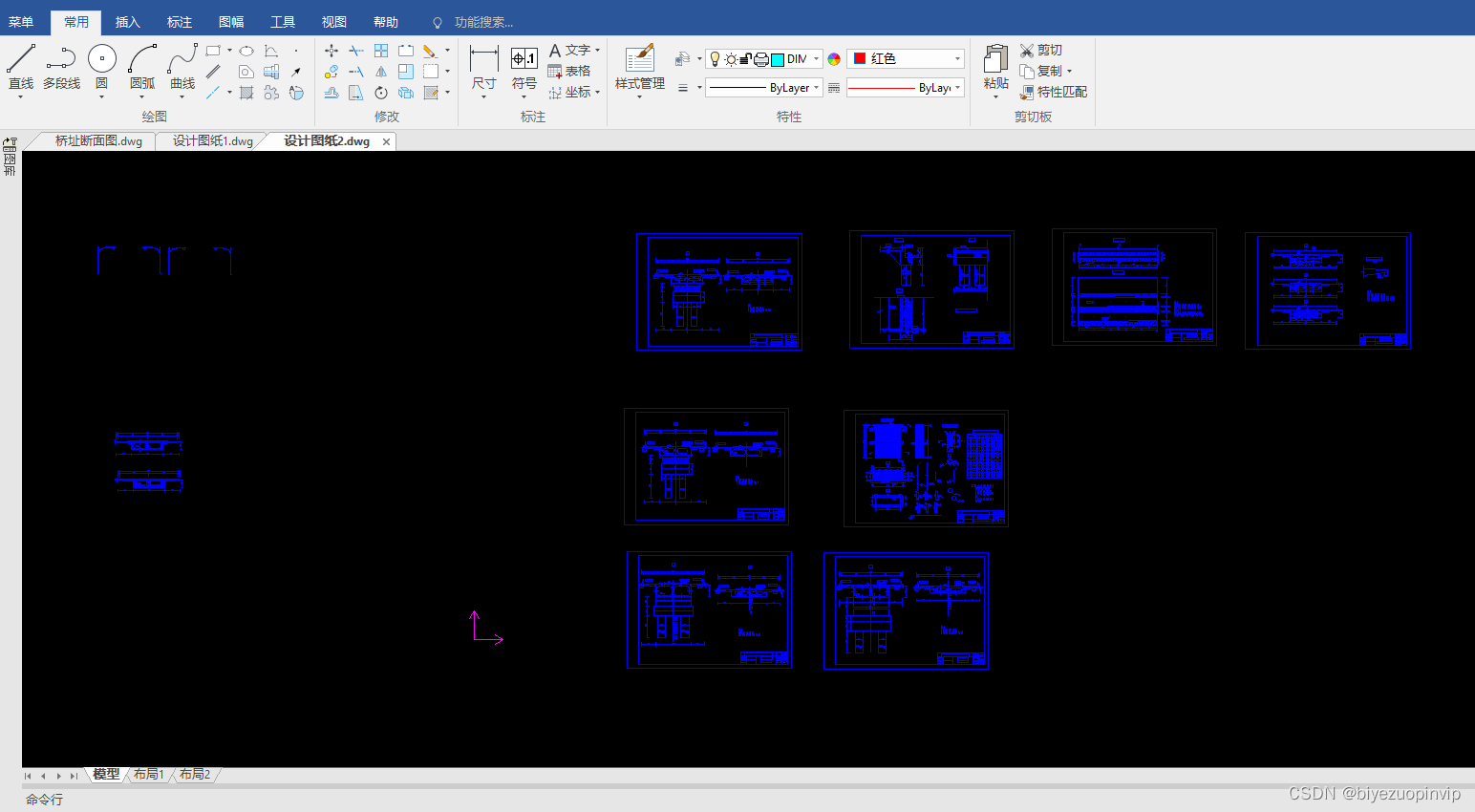Select the Polyline (多段线) tool
This screenshot has width=1475, height=812.
tap(61, 67)
